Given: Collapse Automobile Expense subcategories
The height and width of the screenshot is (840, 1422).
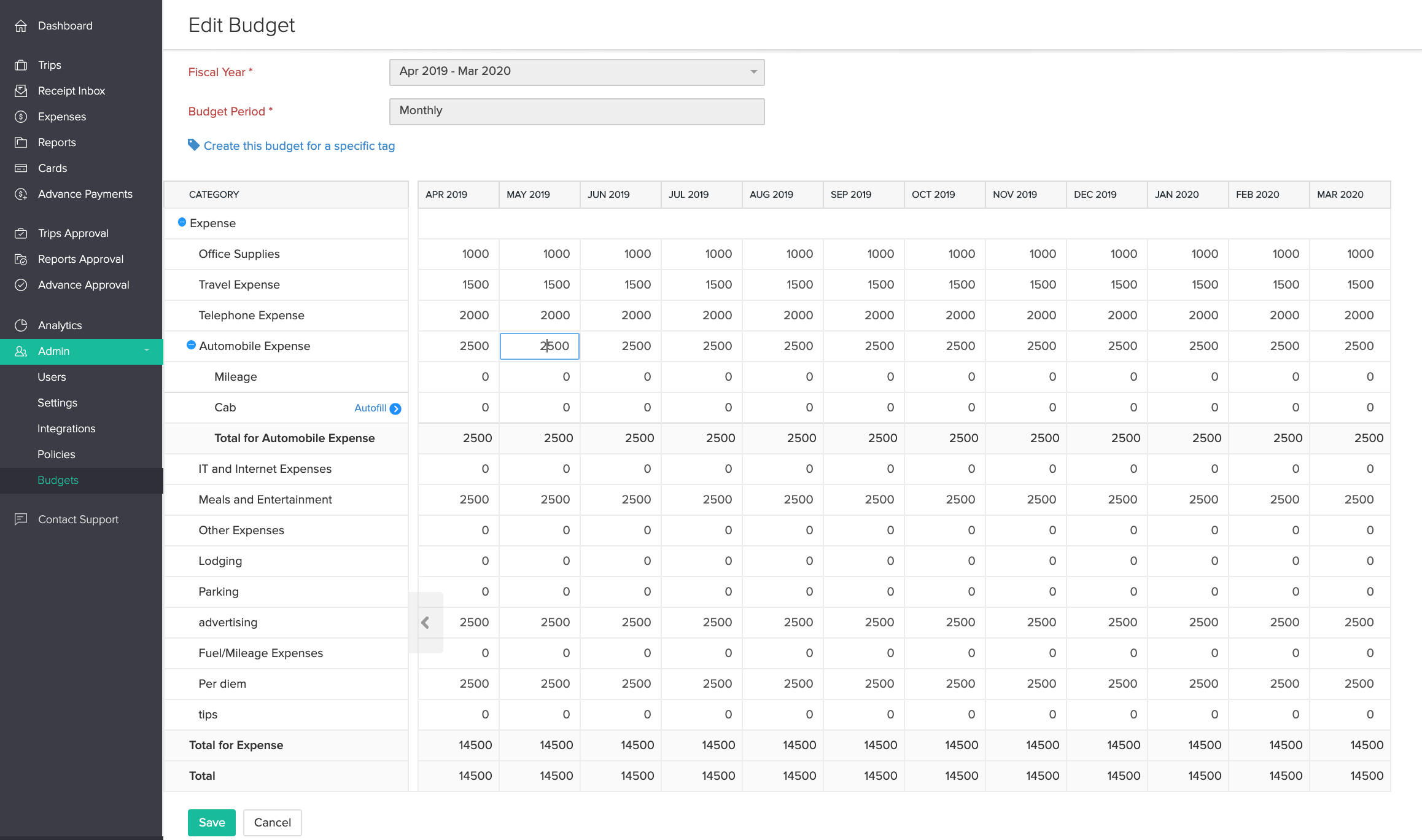Looking at the screenshot, I should point(191,345).
